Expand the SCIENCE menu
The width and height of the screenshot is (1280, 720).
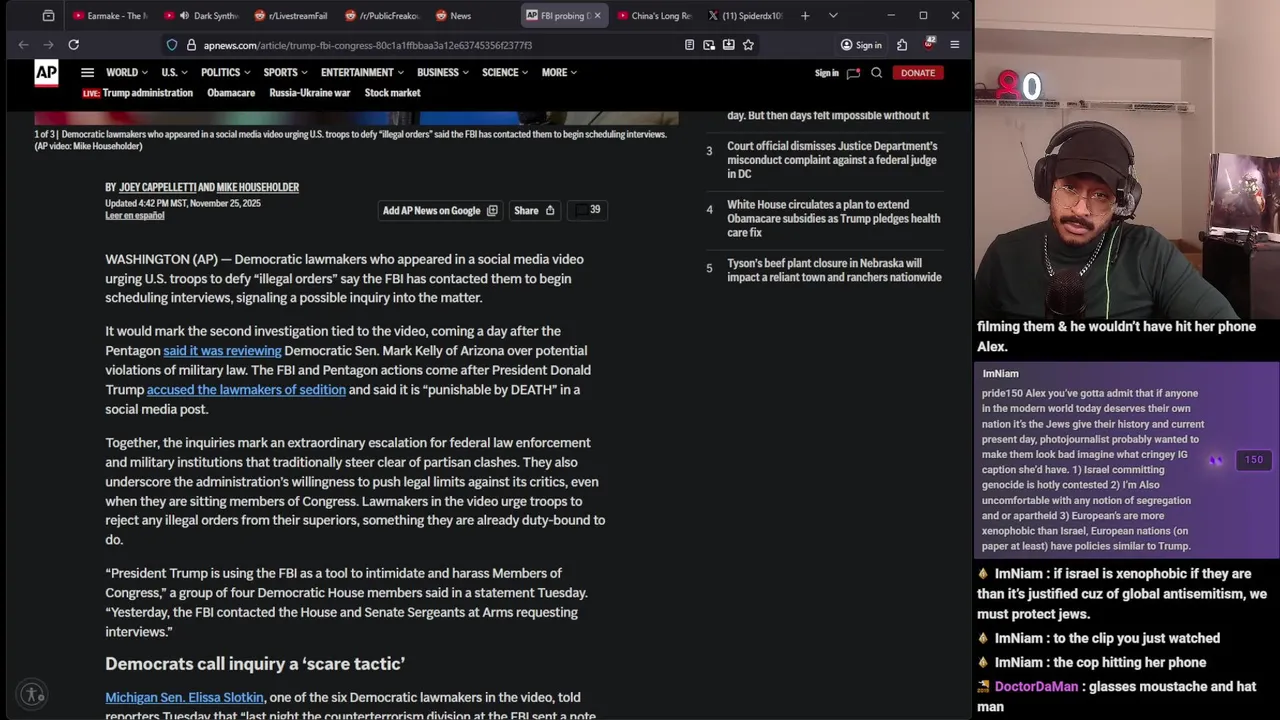pyautogui.click(x=505, y=72)
